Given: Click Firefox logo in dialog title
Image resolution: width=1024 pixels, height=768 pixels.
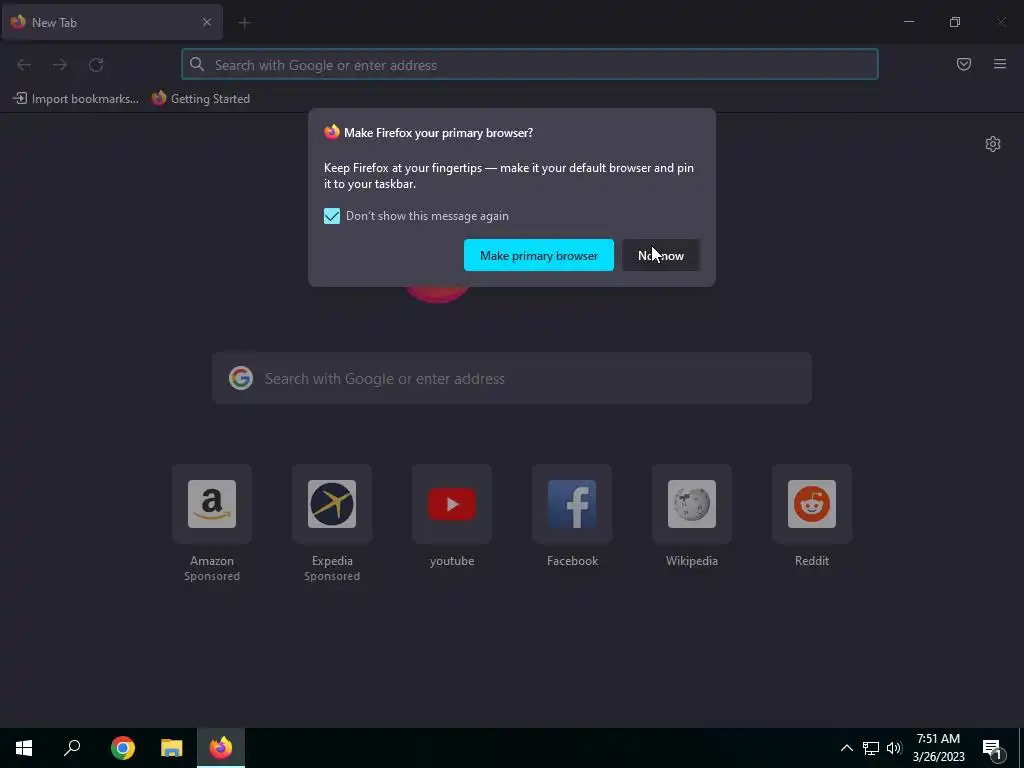Looking at the screenshot, I should coord(332,132).
